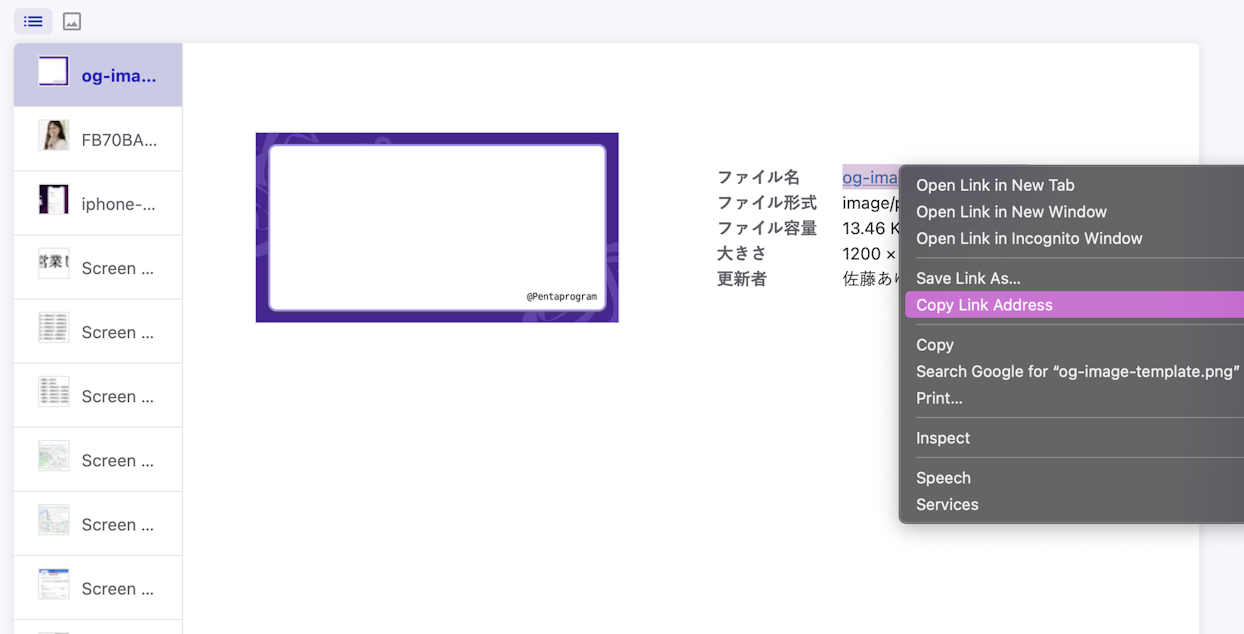
Task: Click og-image file name link
Action: tap(871, 177)
